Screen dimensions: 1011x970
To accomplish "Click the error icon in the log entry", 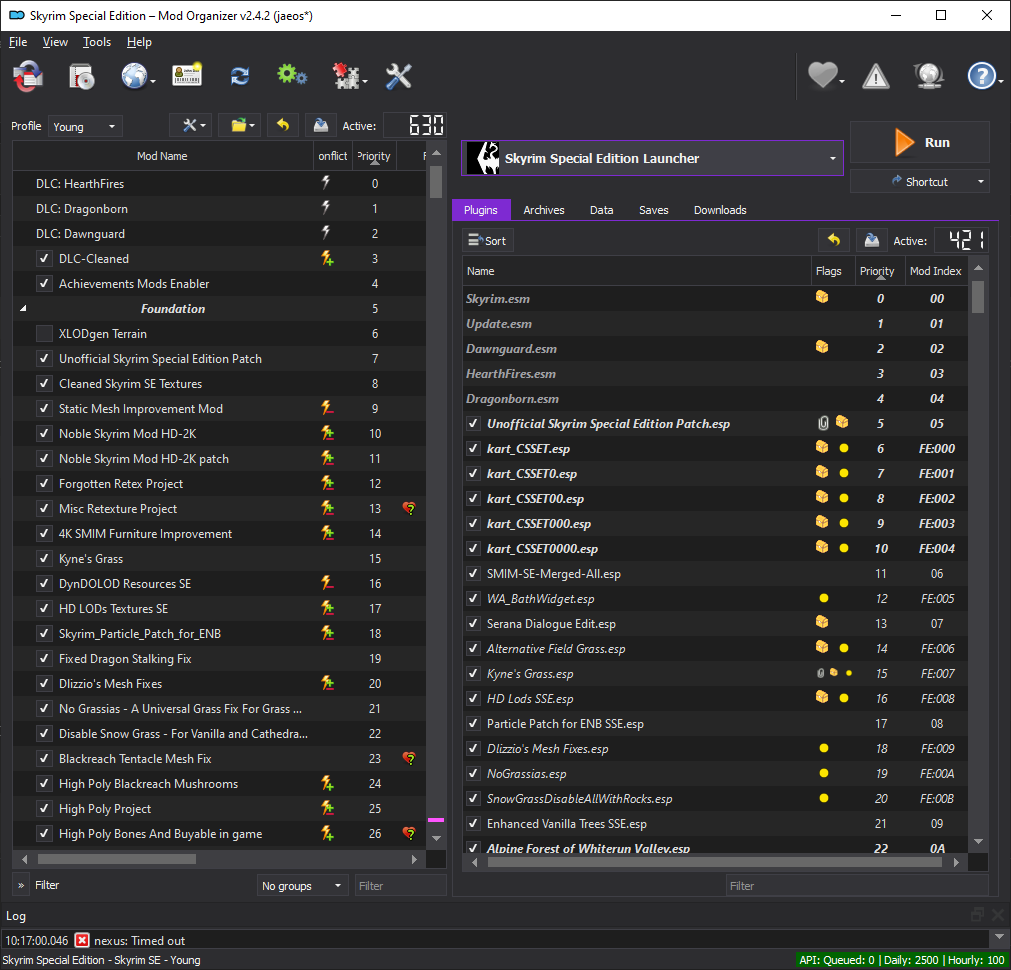I will 82,940.
